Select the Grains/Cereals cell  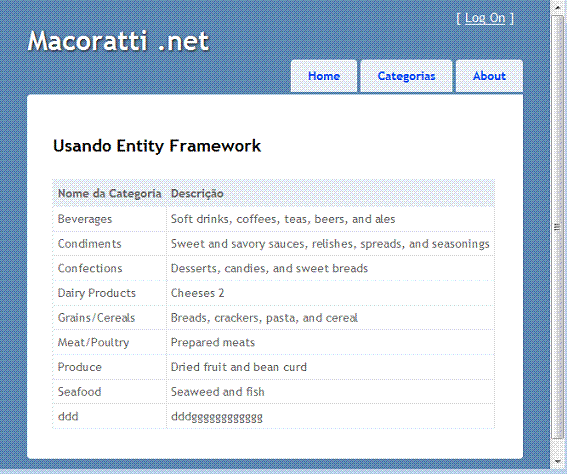tap(109, 318)
